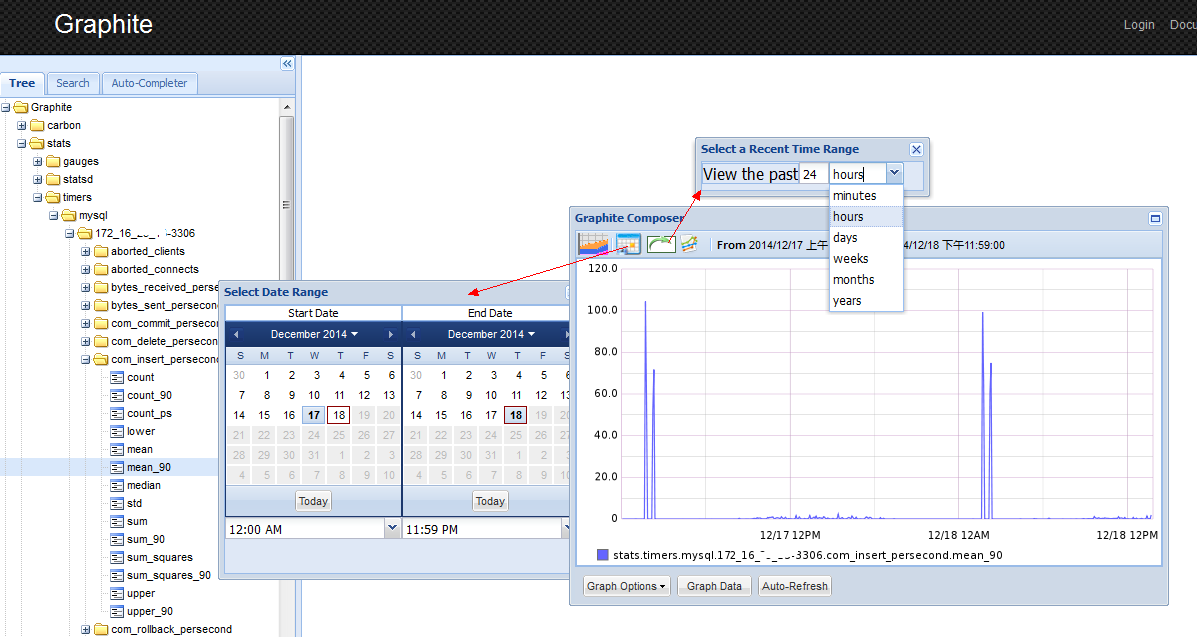
Task: Expand the aborted_clients folder
Action: (86, 251)
